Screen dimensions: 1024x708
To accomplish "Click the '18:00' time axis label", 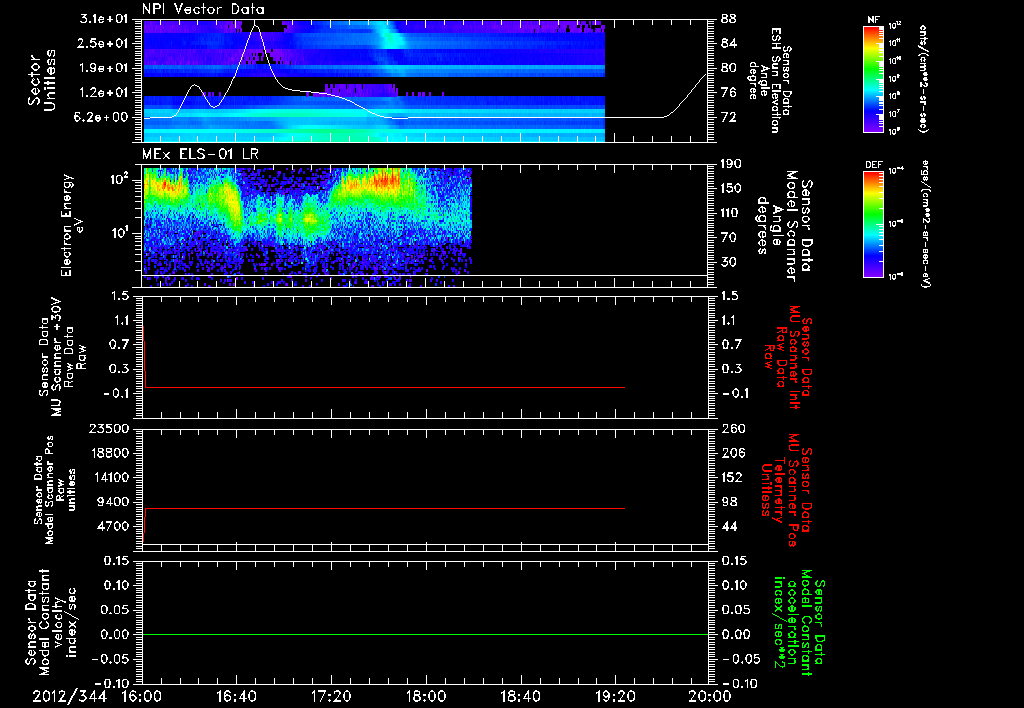I will (x=426, y=696).
